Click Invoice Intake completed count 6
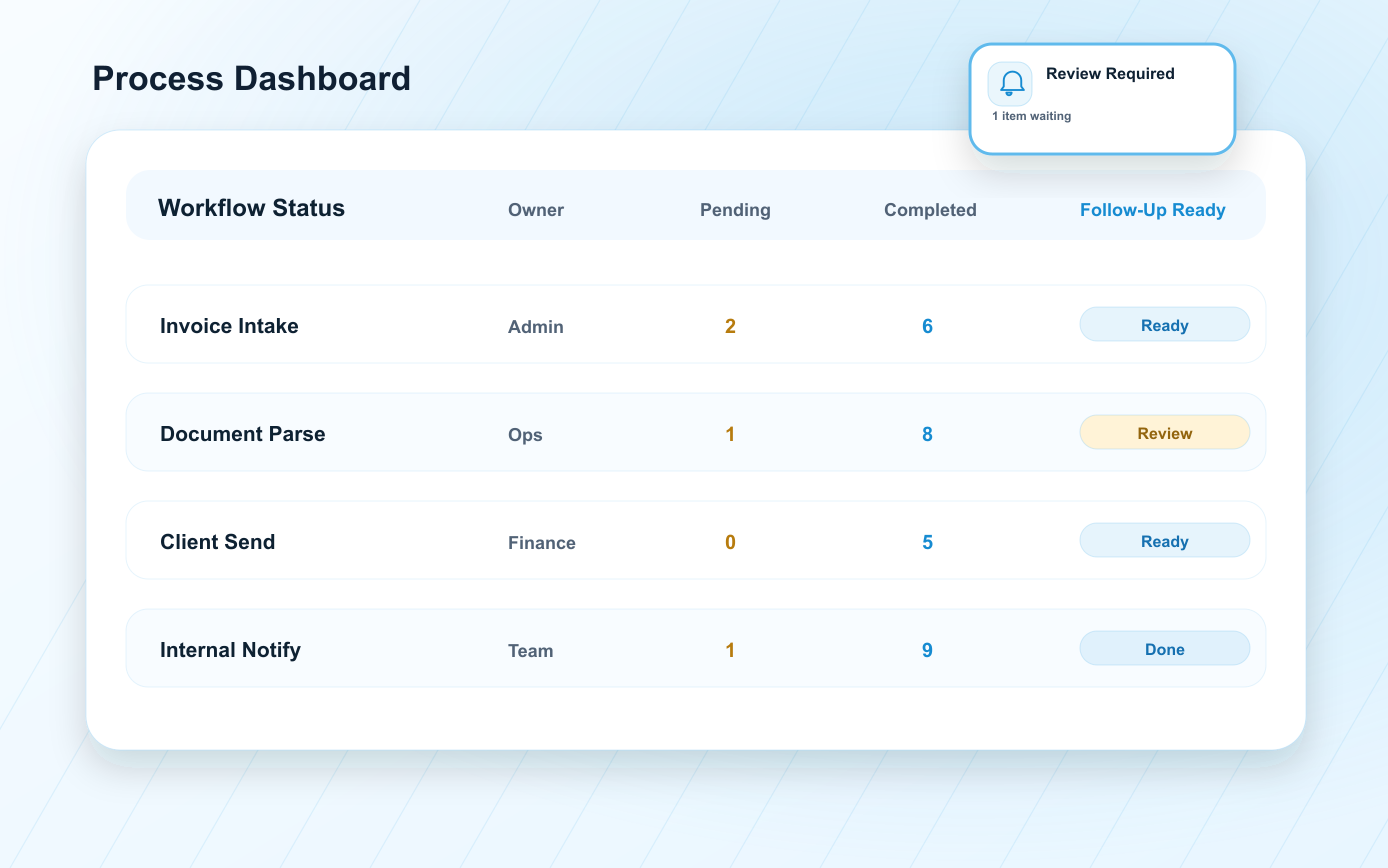The width and height of the screenshot is (1388, 868). (927, 326)
